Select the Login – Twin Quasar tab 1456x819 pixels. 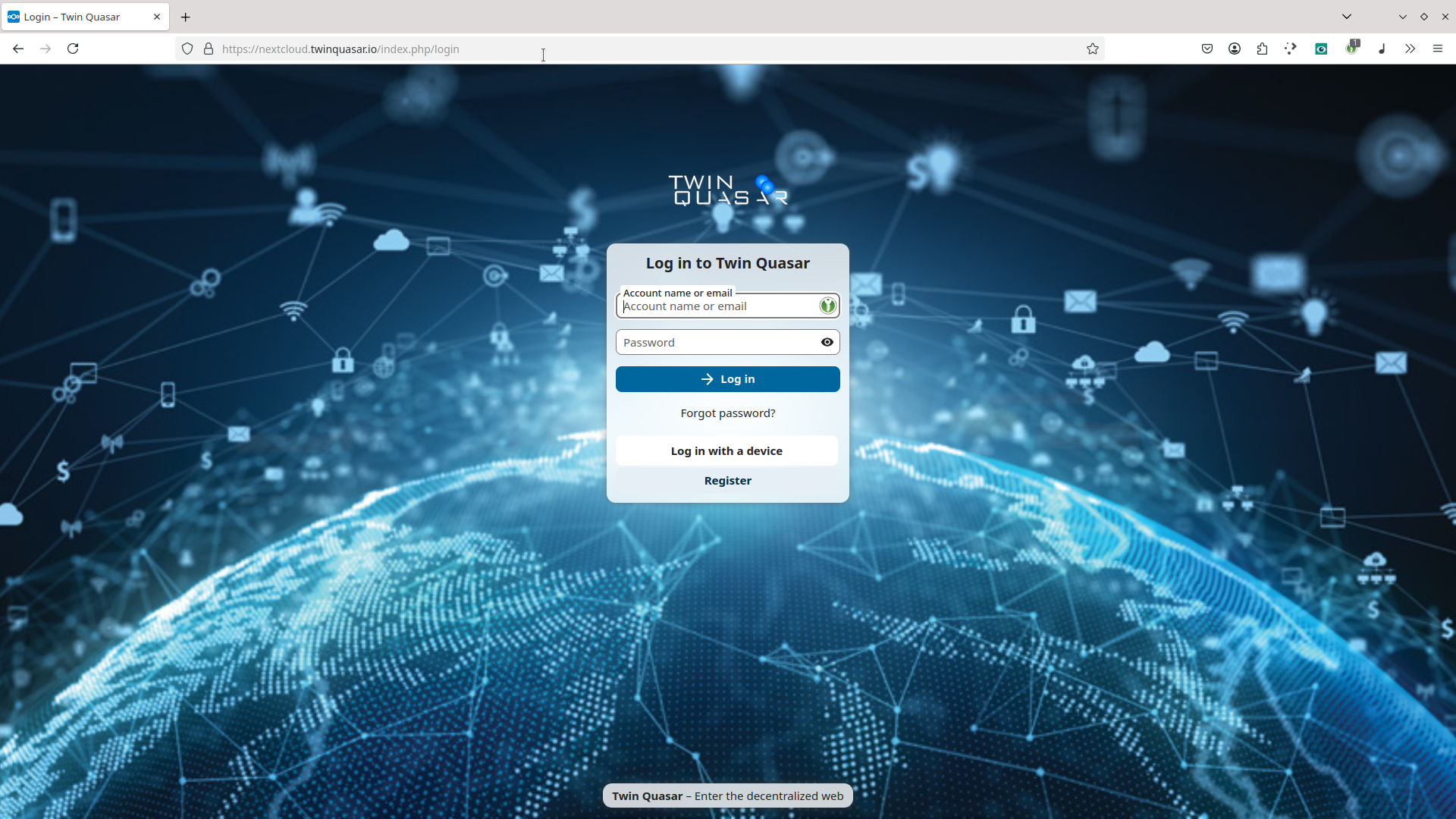[x=85, y=17]
